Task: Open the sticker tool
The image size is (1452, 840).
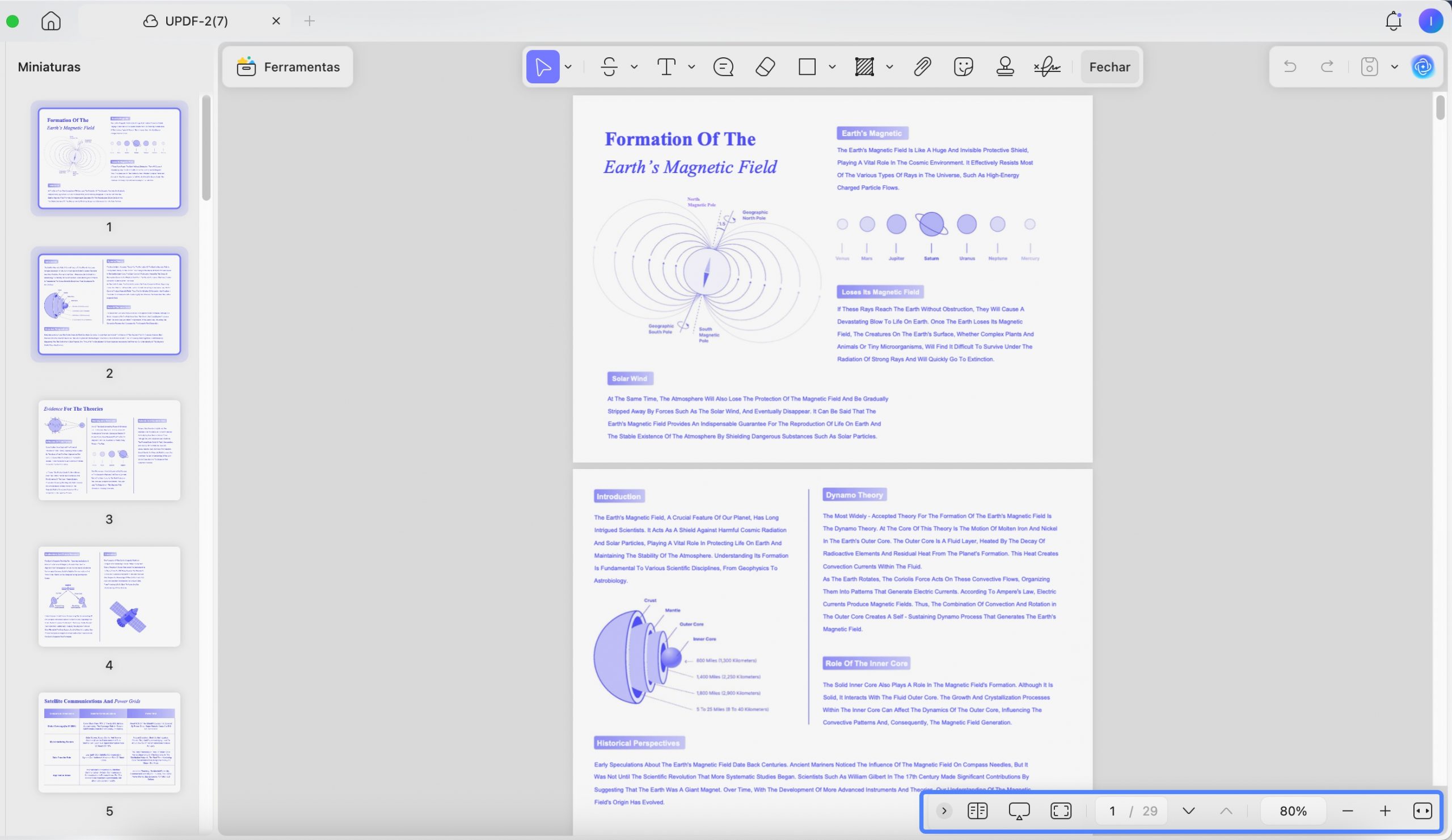Action: [x=964, y=67]
